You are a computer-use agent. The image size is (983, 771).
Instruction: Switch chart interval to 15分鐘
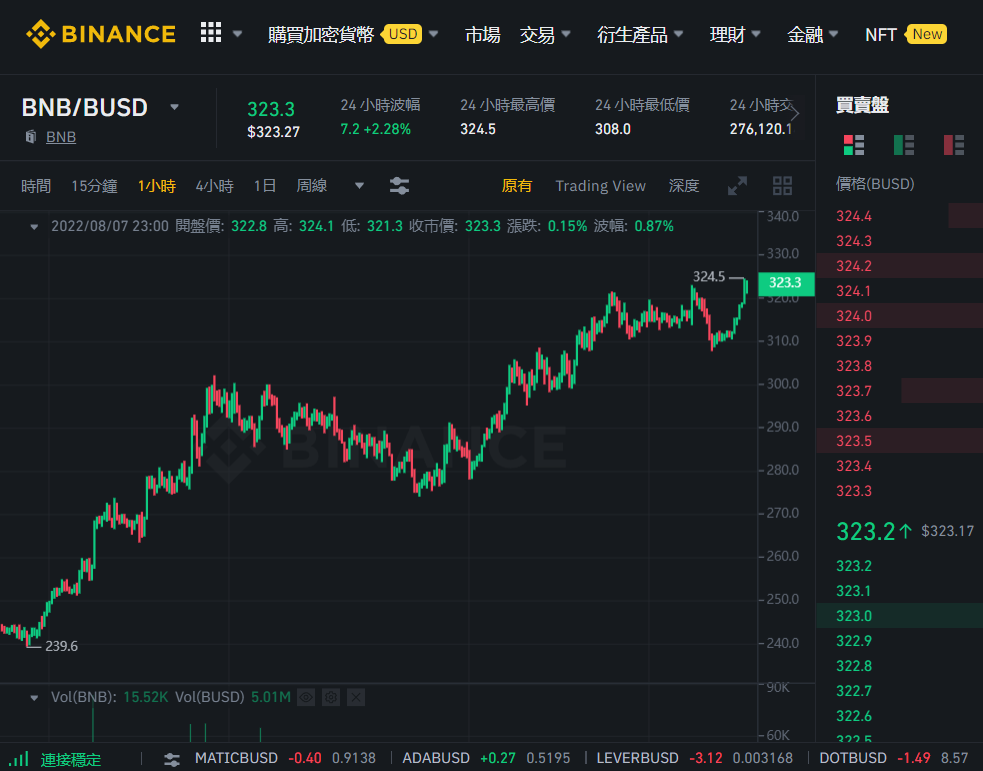click(94, 186)
